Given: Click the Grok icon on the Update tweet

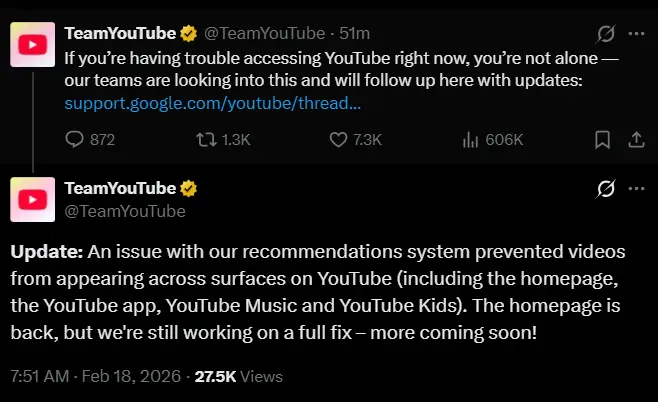Looking at the screenshot, I should point(605,189).
